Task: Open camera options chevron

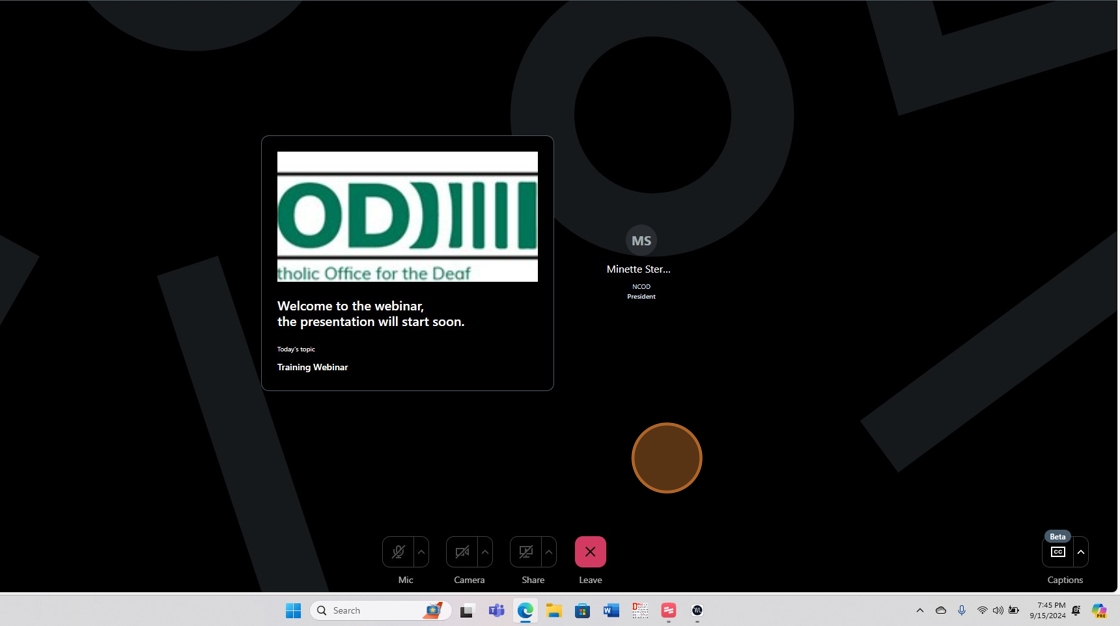Action: 484,552
